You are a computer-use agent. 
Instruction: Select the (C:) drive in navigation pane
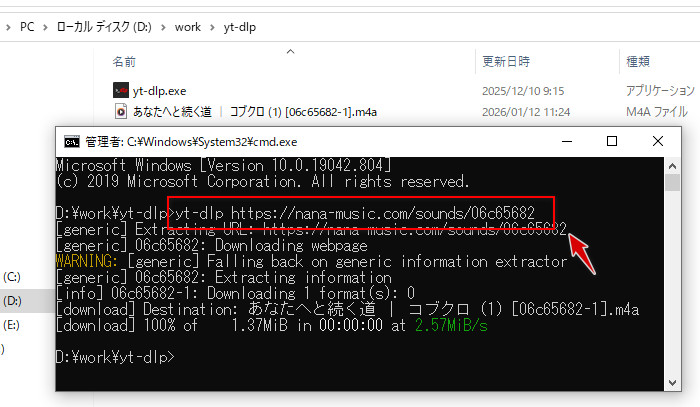(12, 277)
